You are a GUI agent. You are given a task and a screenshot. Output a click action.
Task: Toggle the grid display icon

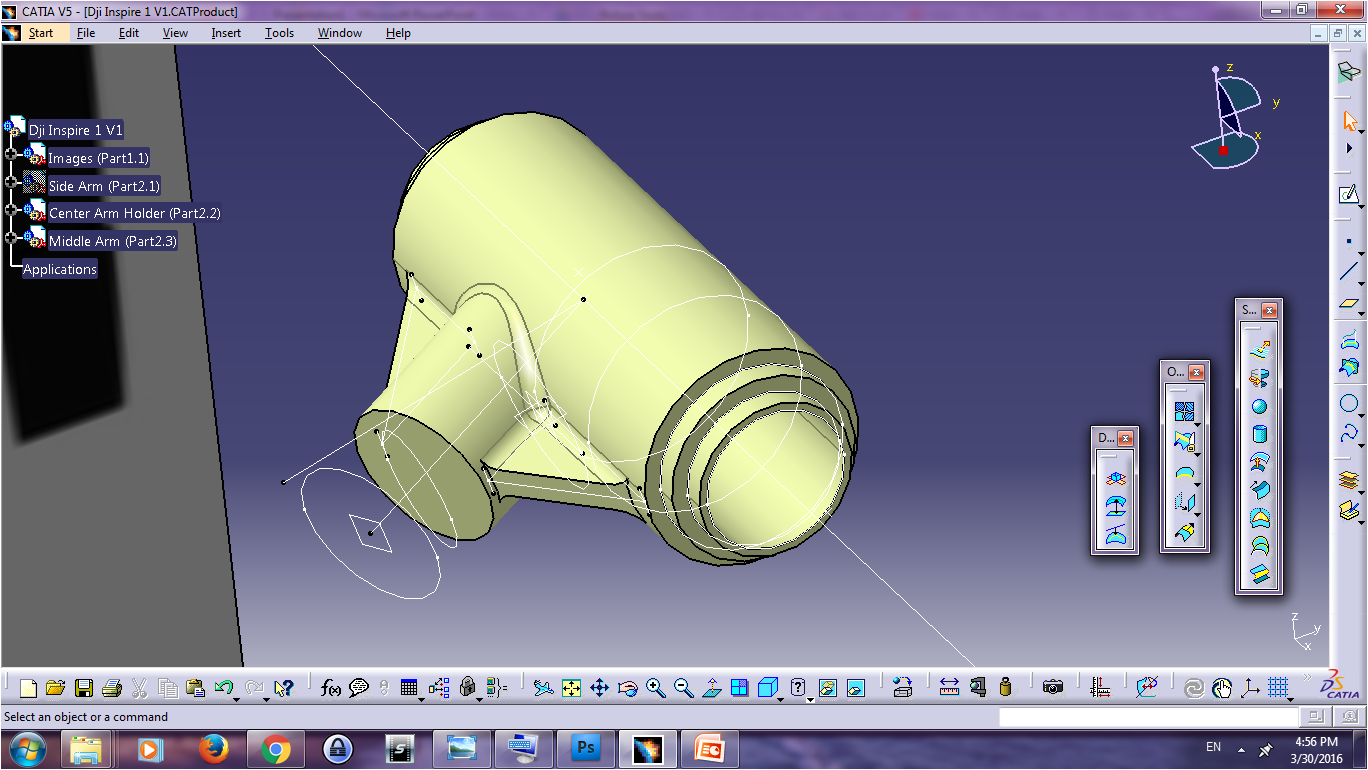(1278, 687)
